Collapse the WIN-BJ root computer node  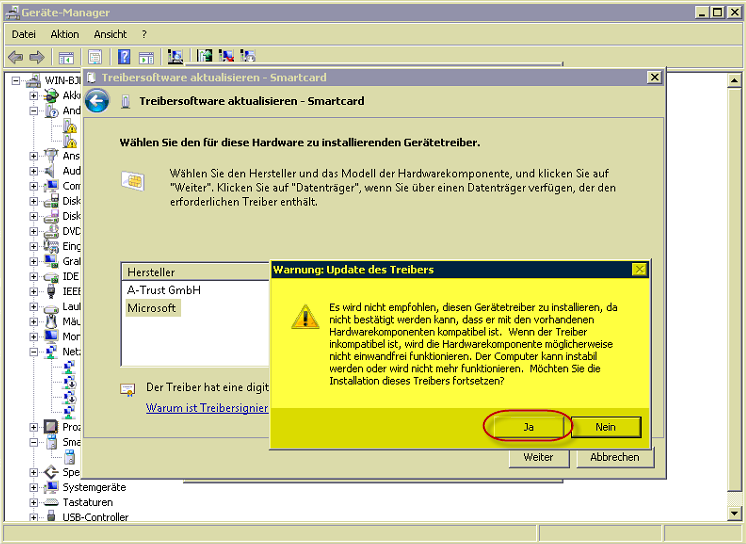(17, 81)
